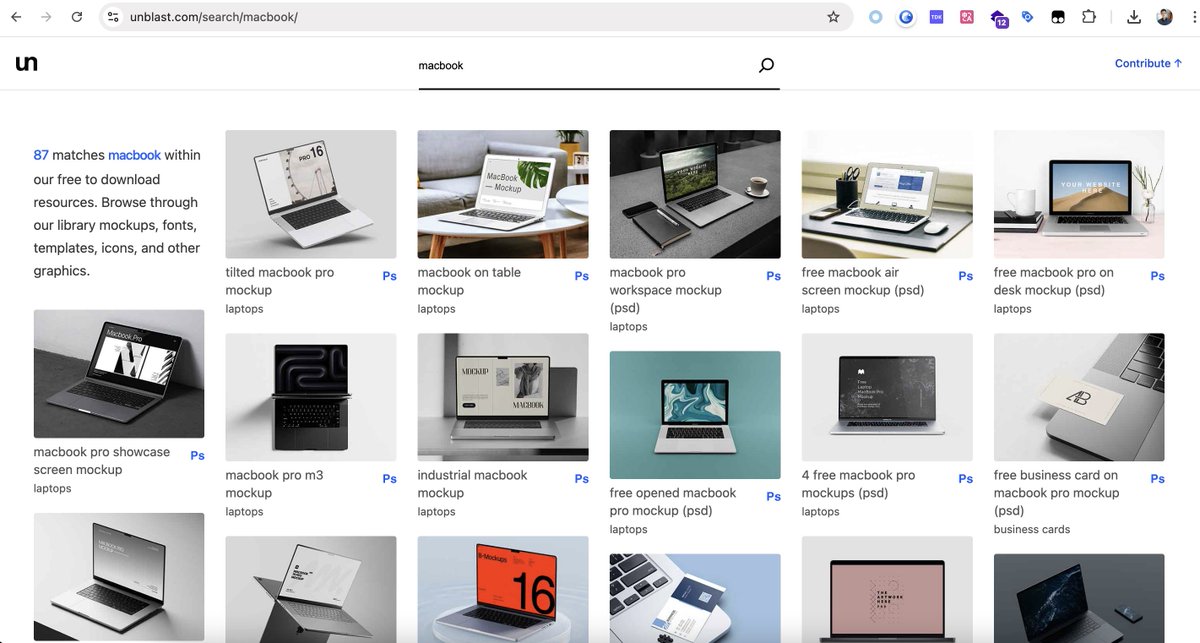The image size is (1200, 643).
Task: Go back with the browser back arrow
Action: 16,17
